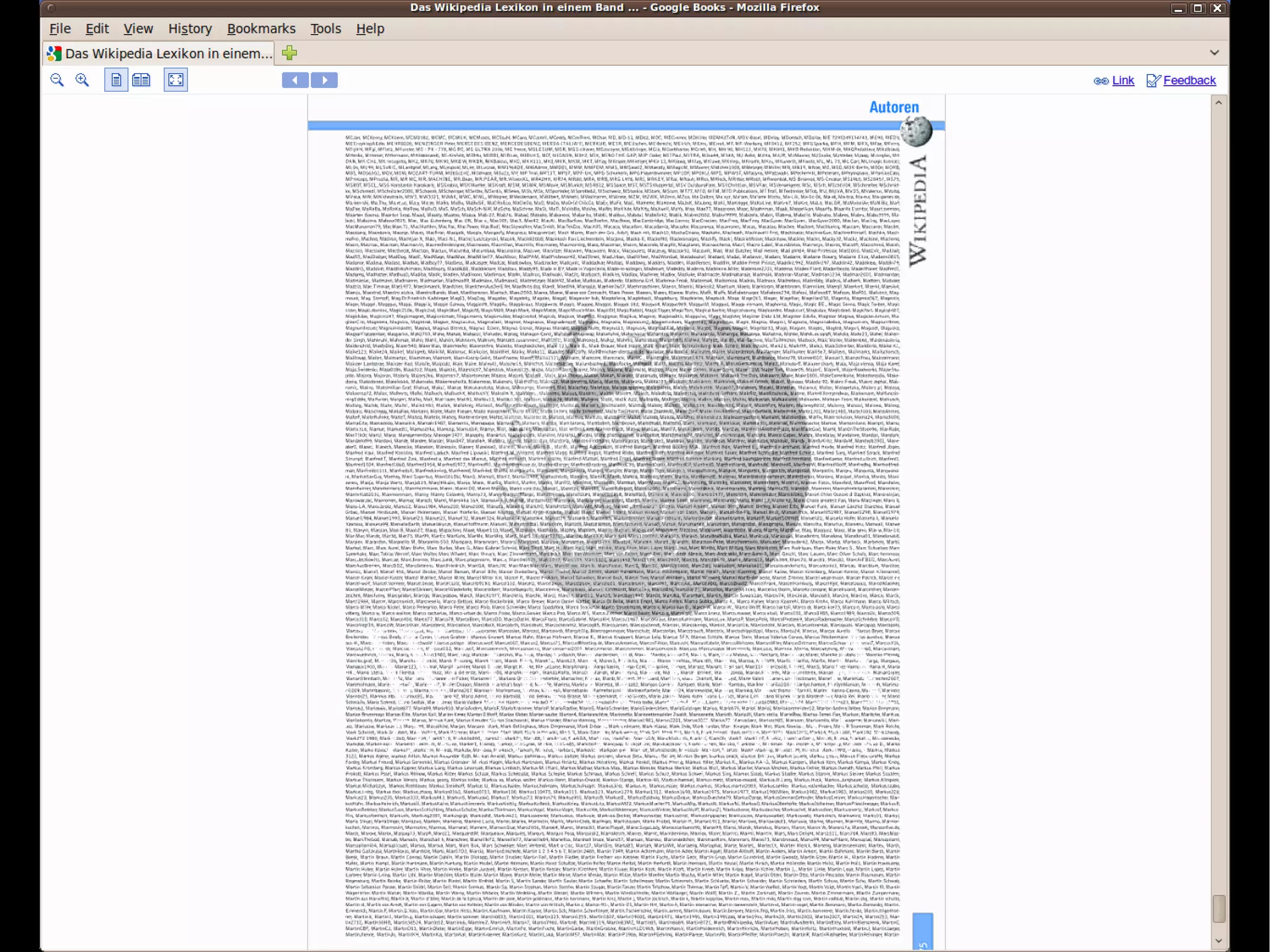Expand the list all tabs dropdown
Screen dimensions: 1270x952
point(1214,53)
